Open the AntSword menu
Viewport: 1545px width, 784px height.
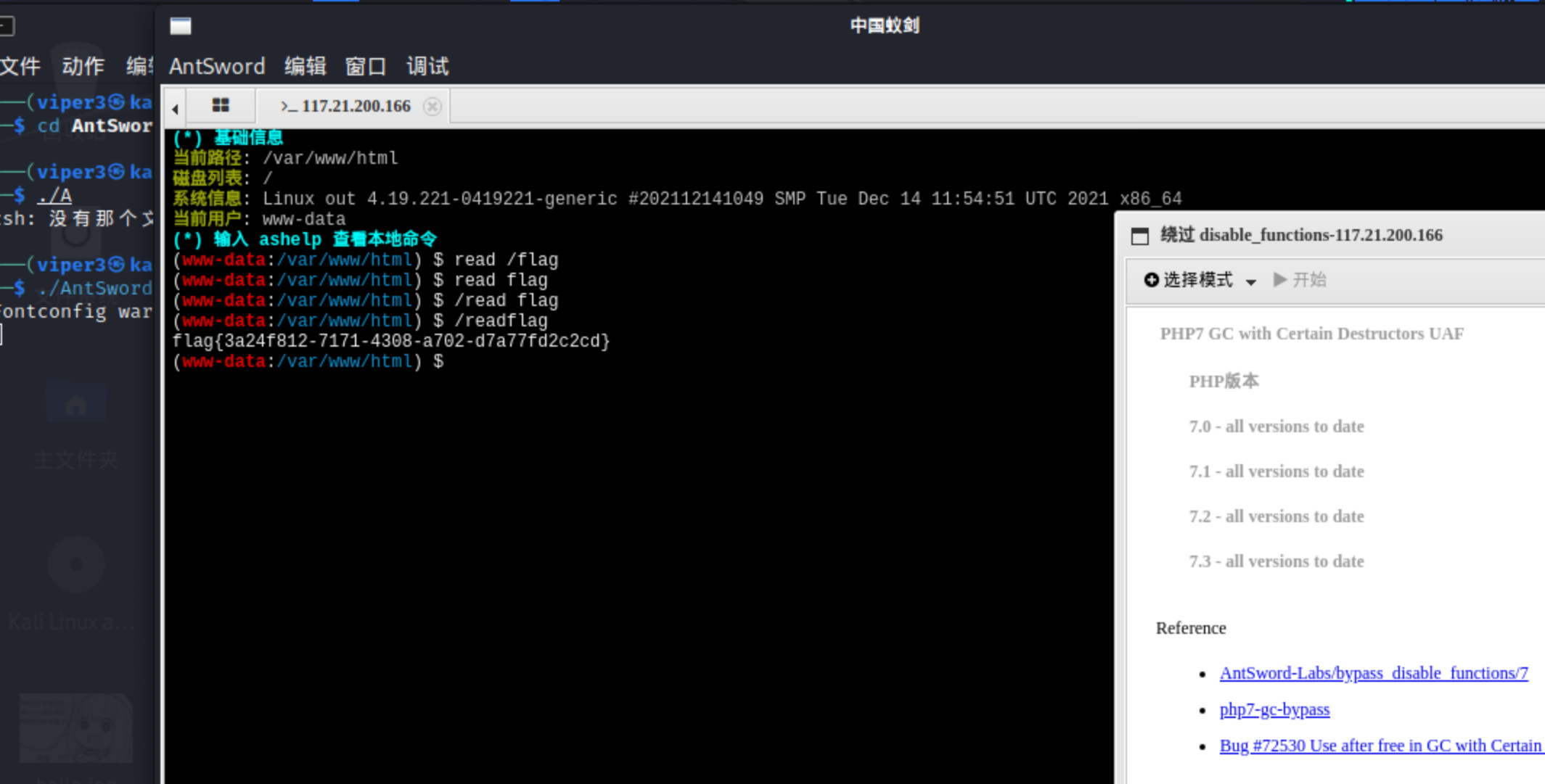tap(217, 67)
